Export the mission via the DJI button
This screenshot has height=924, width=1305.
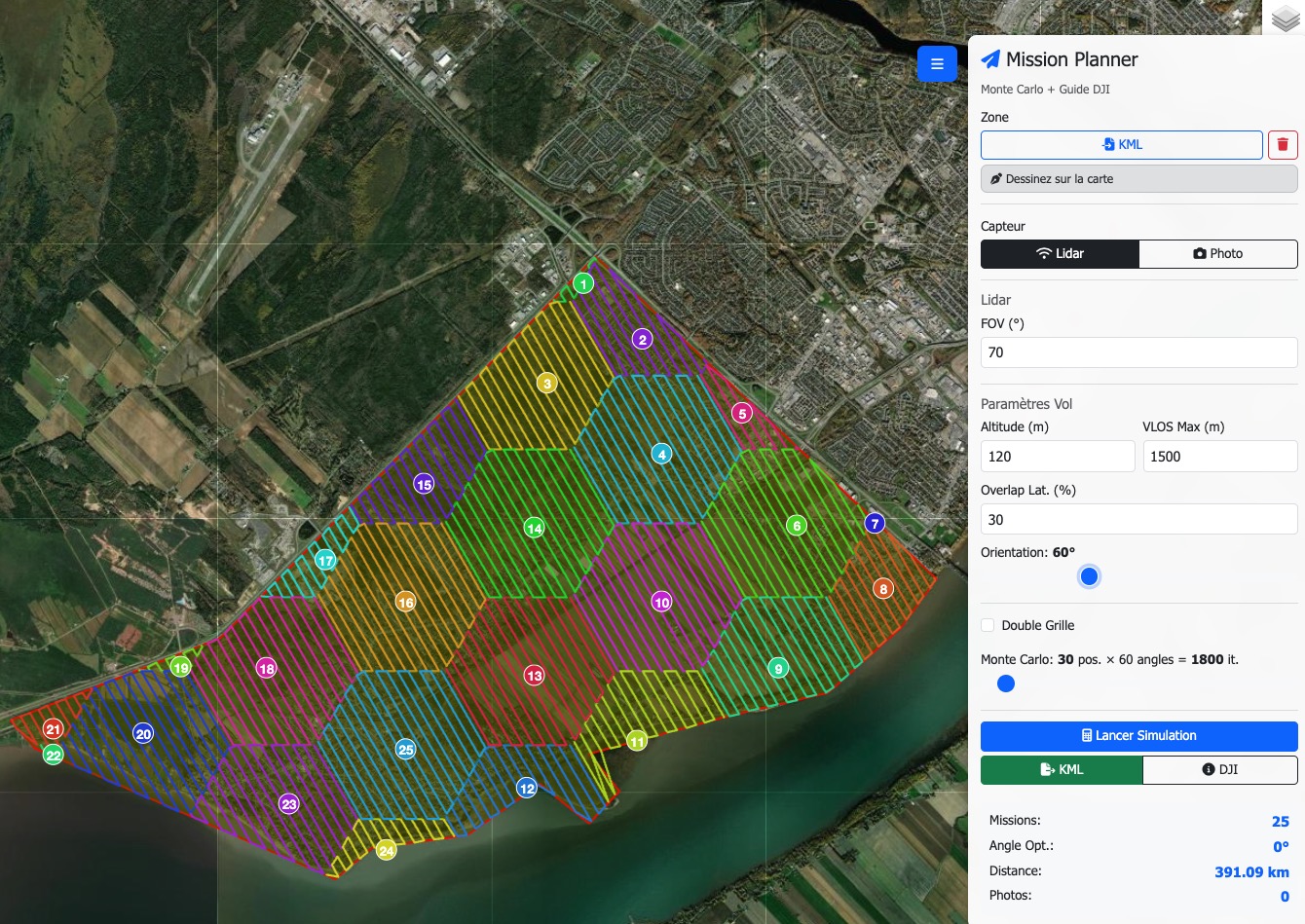tap(1220, 769)
